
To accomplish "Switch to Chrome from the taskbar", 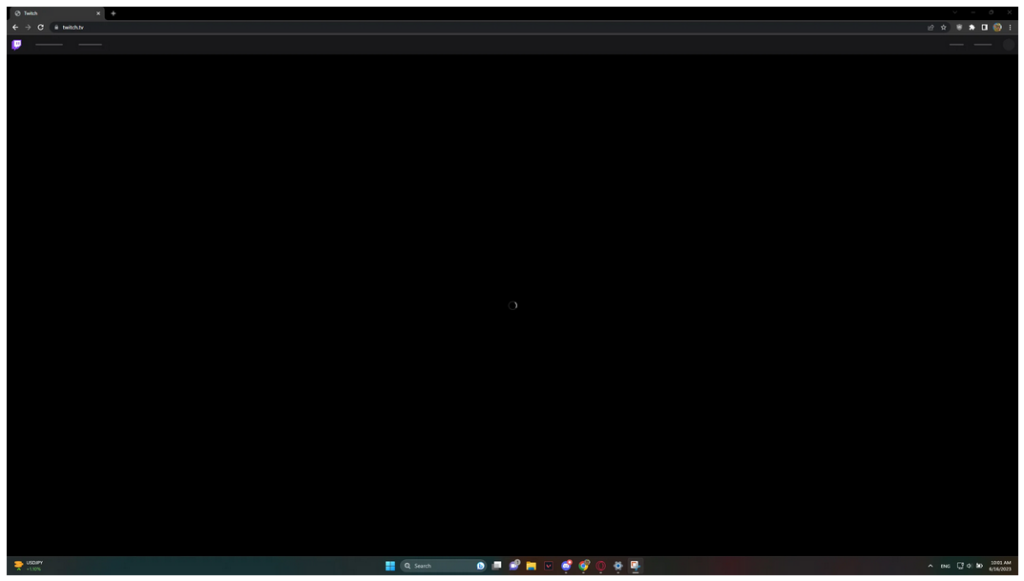I will [x=584, y=566].
